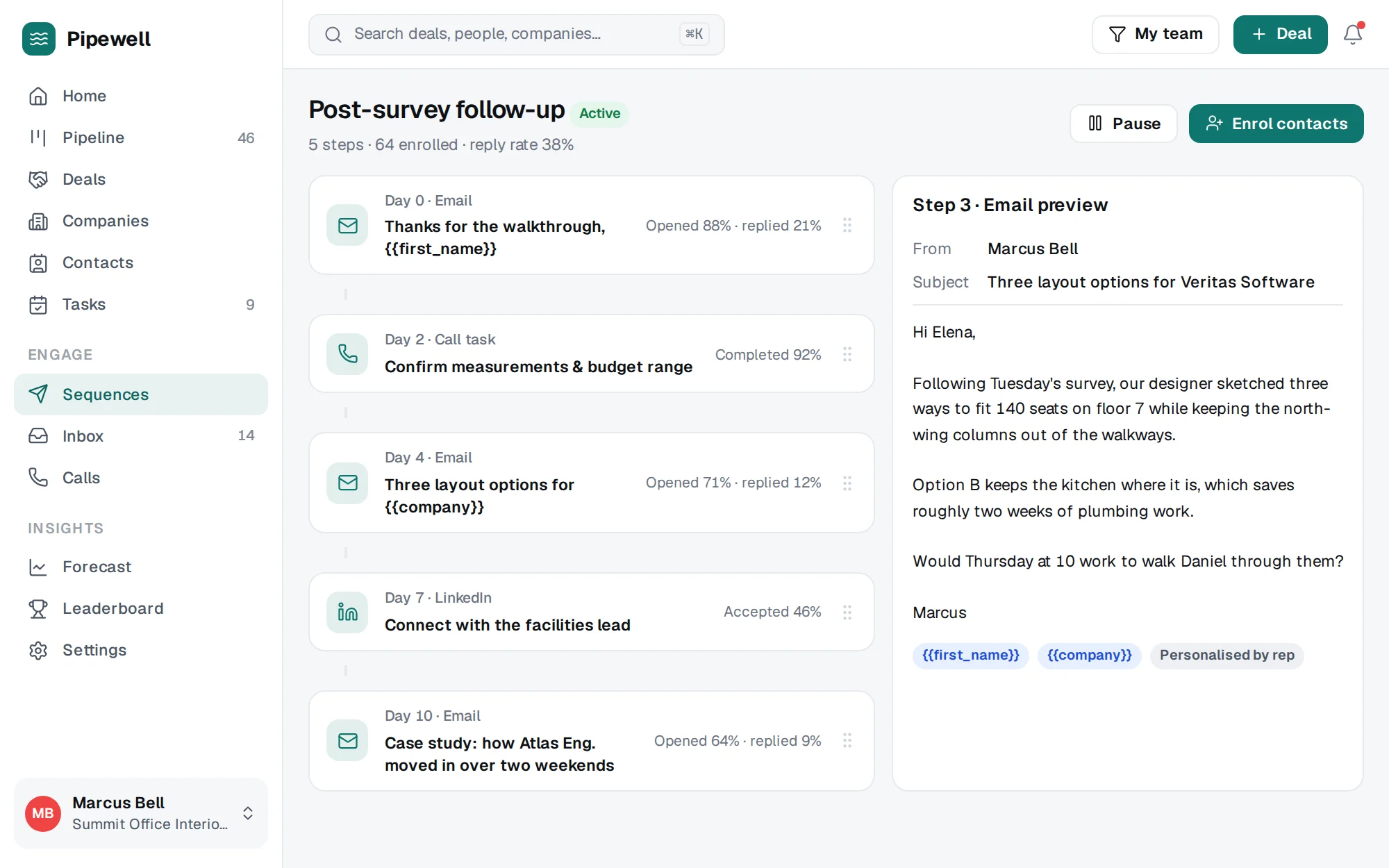Open Tasks with 9 pending
The width and height of the screenshot is (1389, 868).
141,304
